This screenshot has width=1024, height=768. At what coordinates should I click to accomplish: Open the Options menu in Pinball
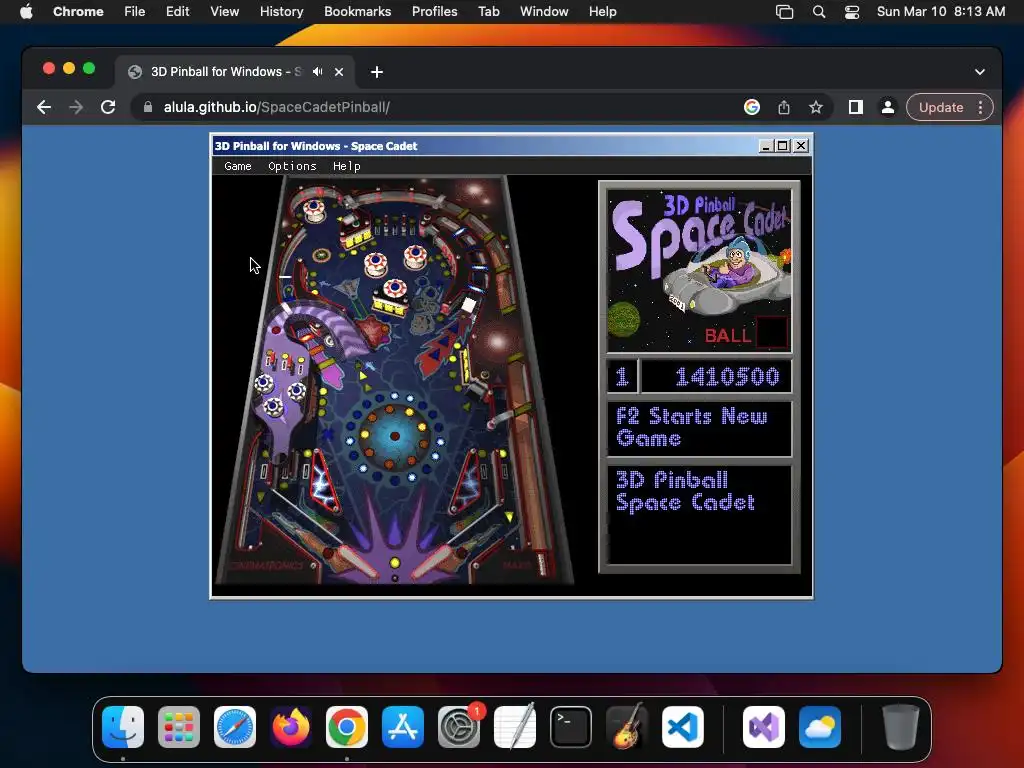[292, 166]
